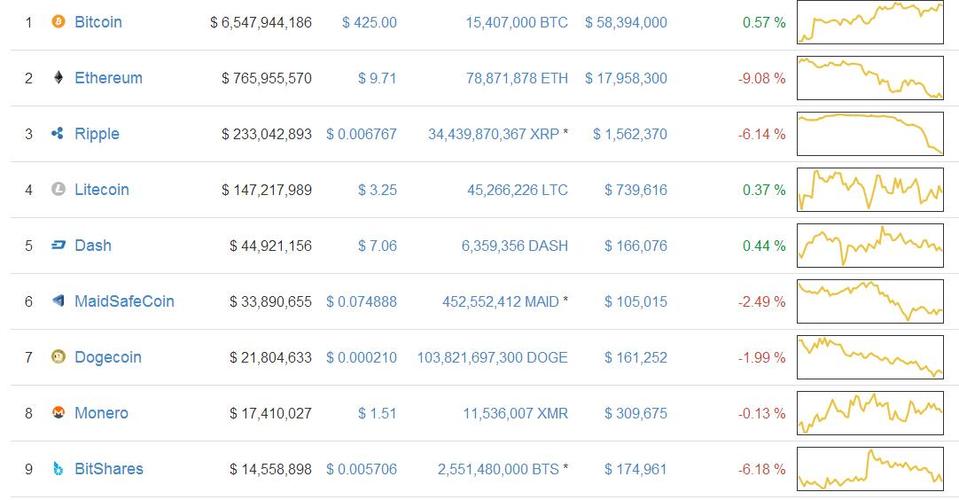This screenshot has height=500, width=959.
Task: Click BitShares' price $0.005706
Action: (x=361, y=469)
